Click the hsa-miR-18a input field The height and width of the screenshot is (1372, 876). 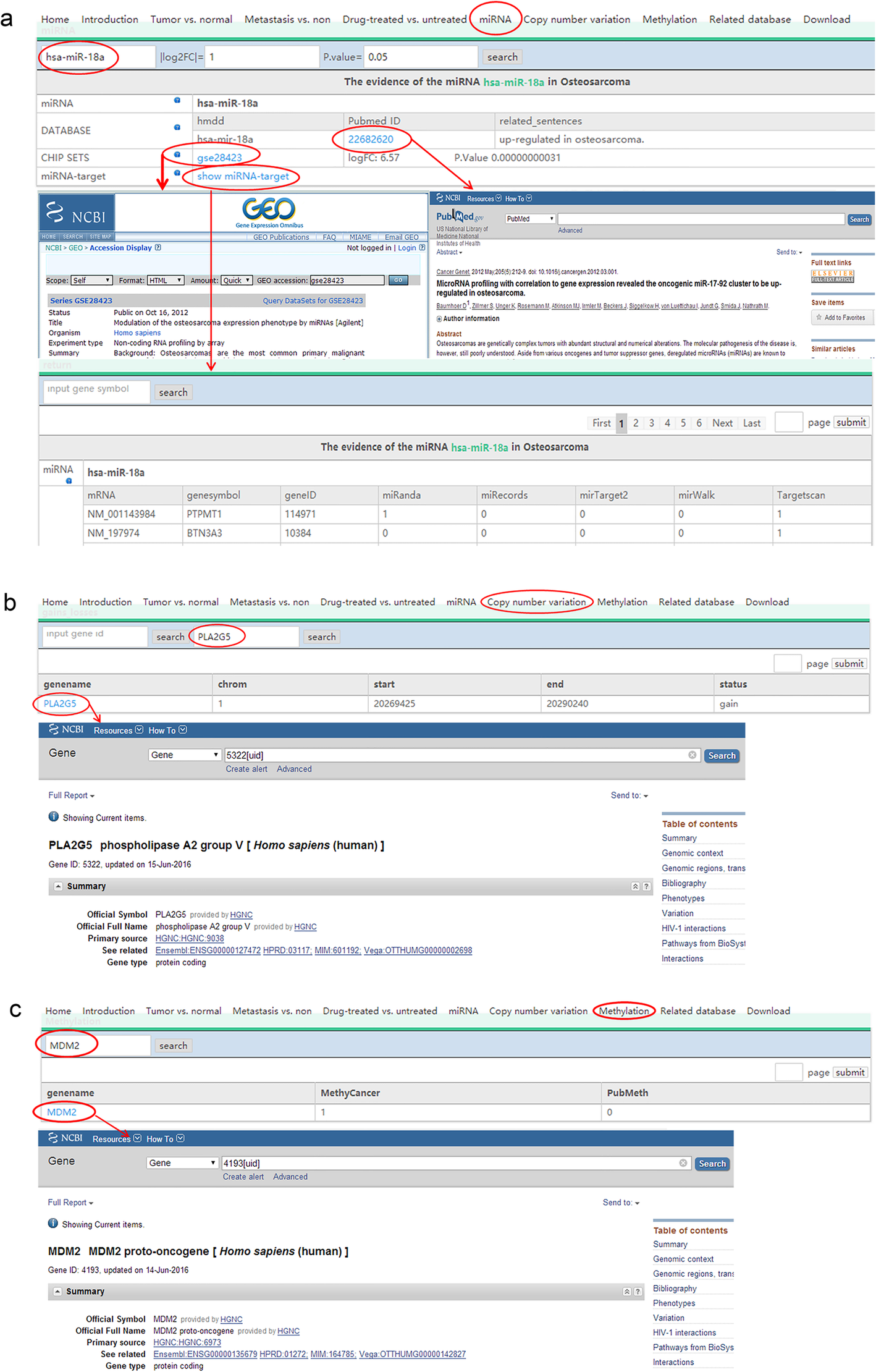98,57
